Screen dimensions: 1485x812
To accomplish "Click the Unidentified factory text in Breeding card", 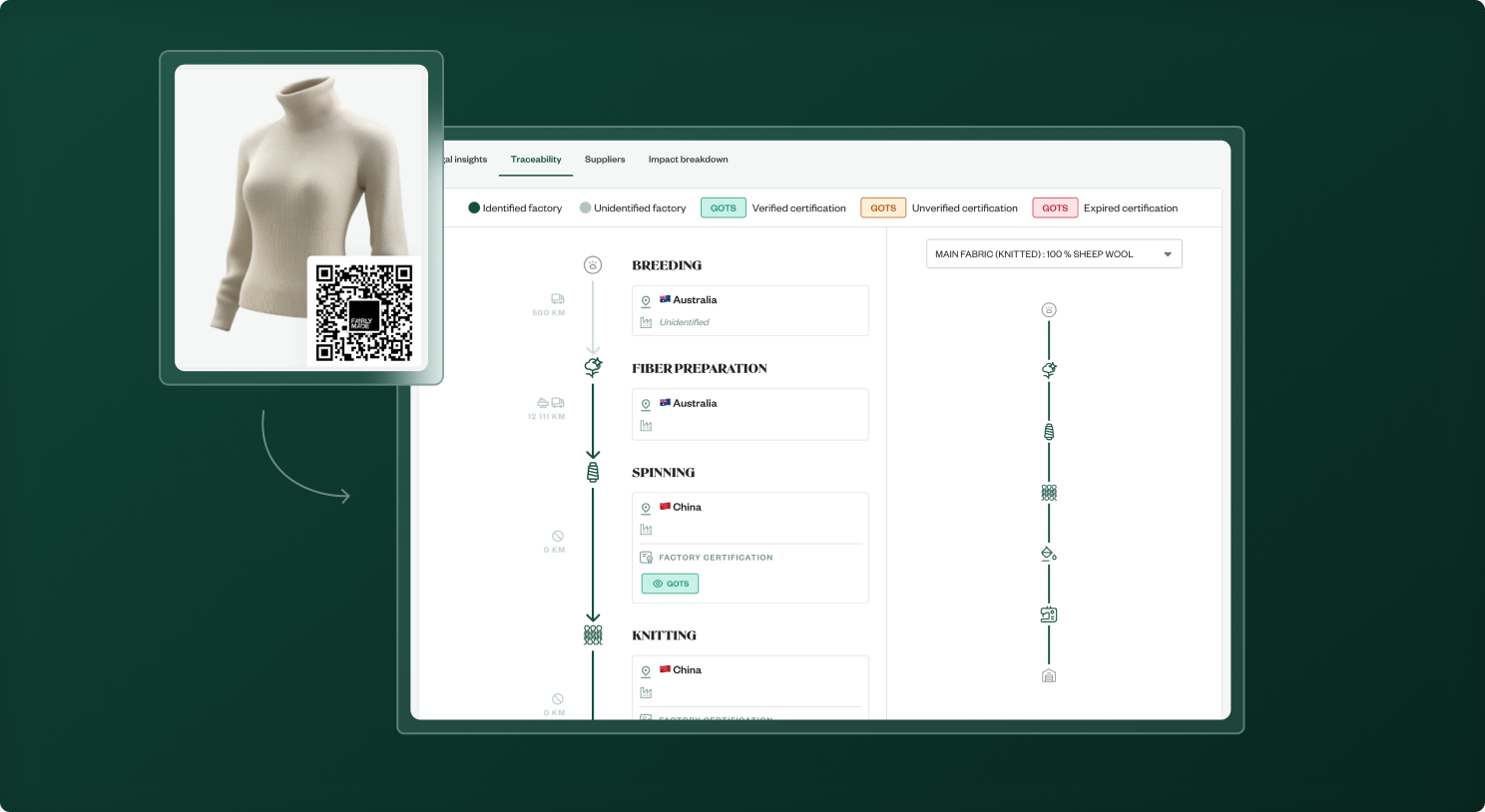I will [684, 322].
